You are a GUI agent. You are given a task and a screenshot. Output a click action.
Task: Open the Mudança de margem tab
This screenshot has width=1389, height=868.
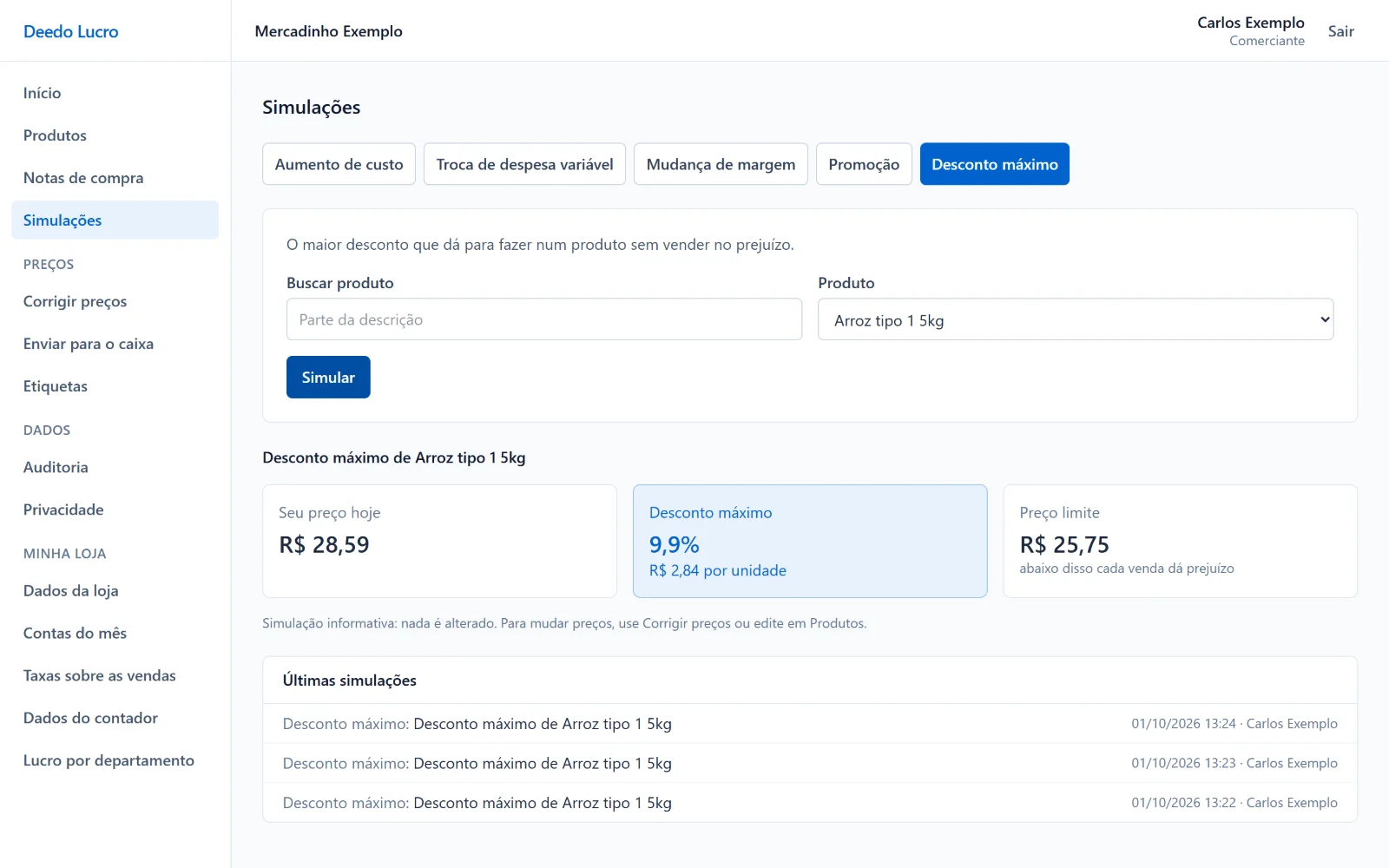(x=721, y=164)
